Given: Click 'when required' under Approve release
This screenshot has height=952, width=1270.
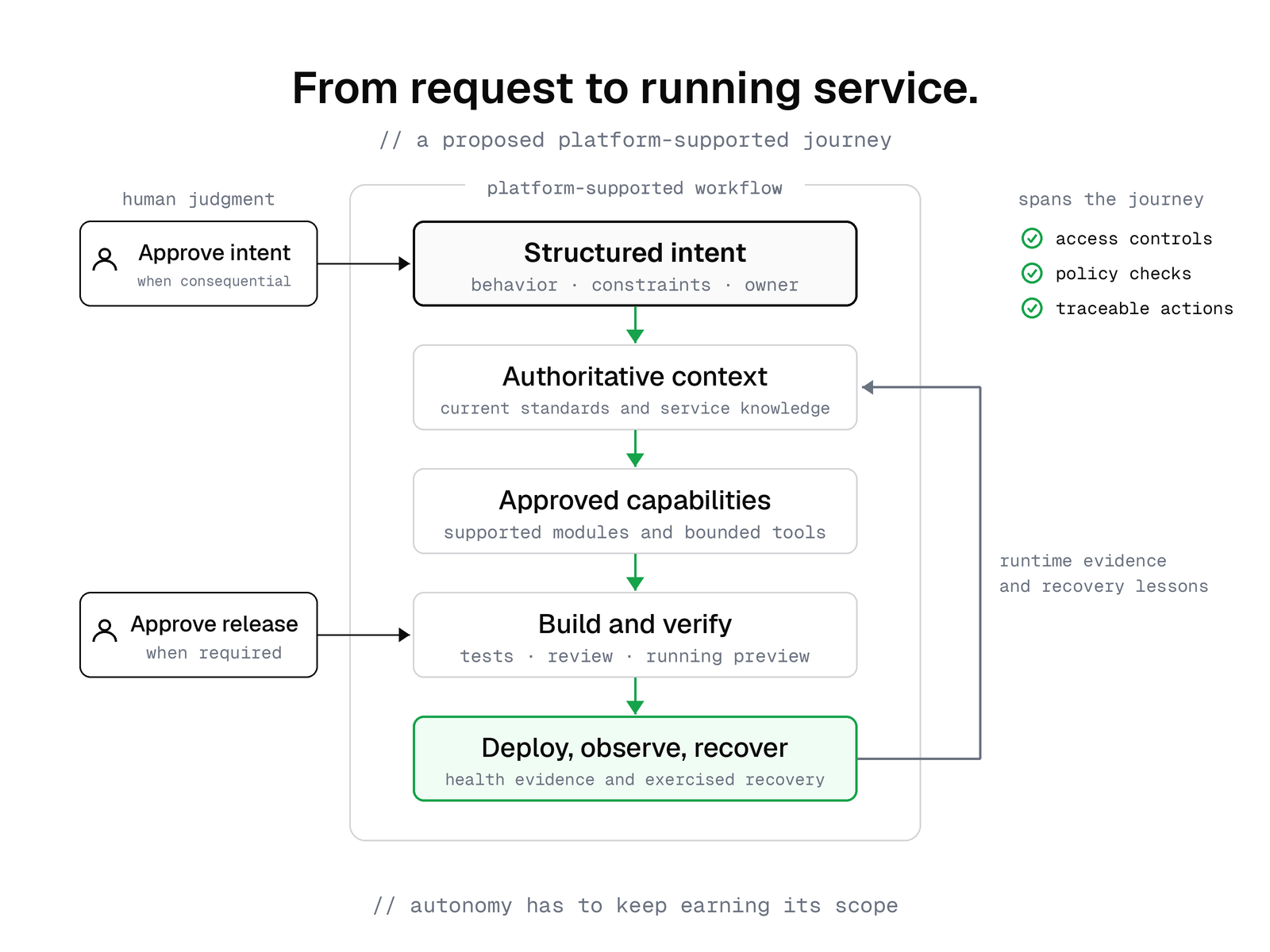Looking at the screenshot, I should pyautogui.click(x=214, y=653).
